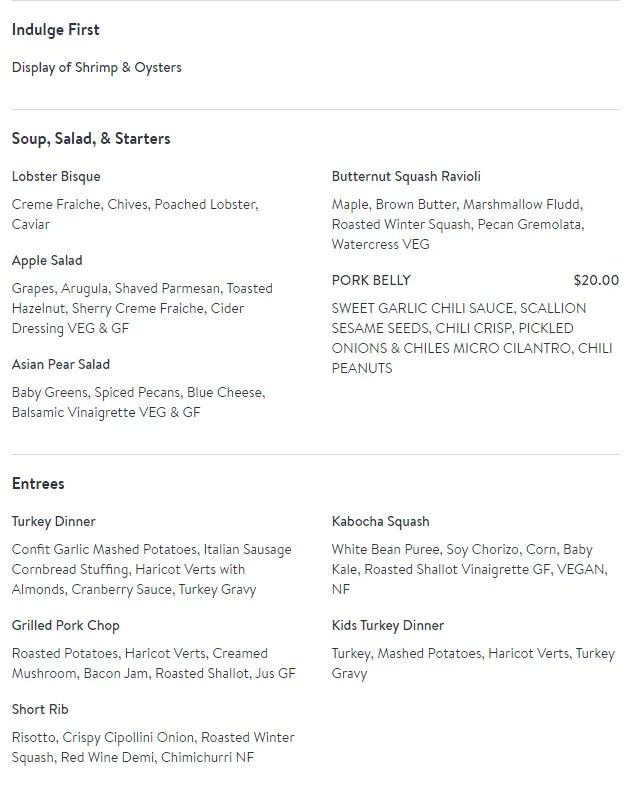
Task: Select the PORK BELLY item name
Action: [371, 281]
